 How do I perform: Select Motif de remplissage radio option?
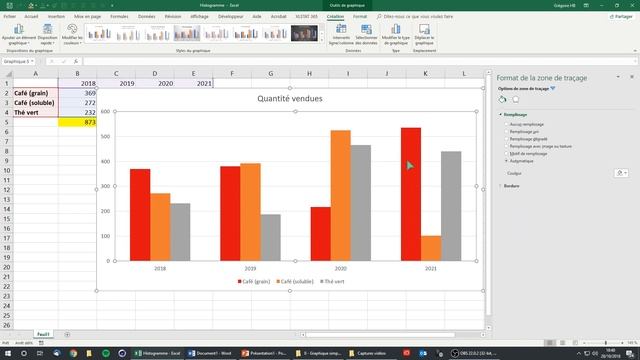pos(507,153)
